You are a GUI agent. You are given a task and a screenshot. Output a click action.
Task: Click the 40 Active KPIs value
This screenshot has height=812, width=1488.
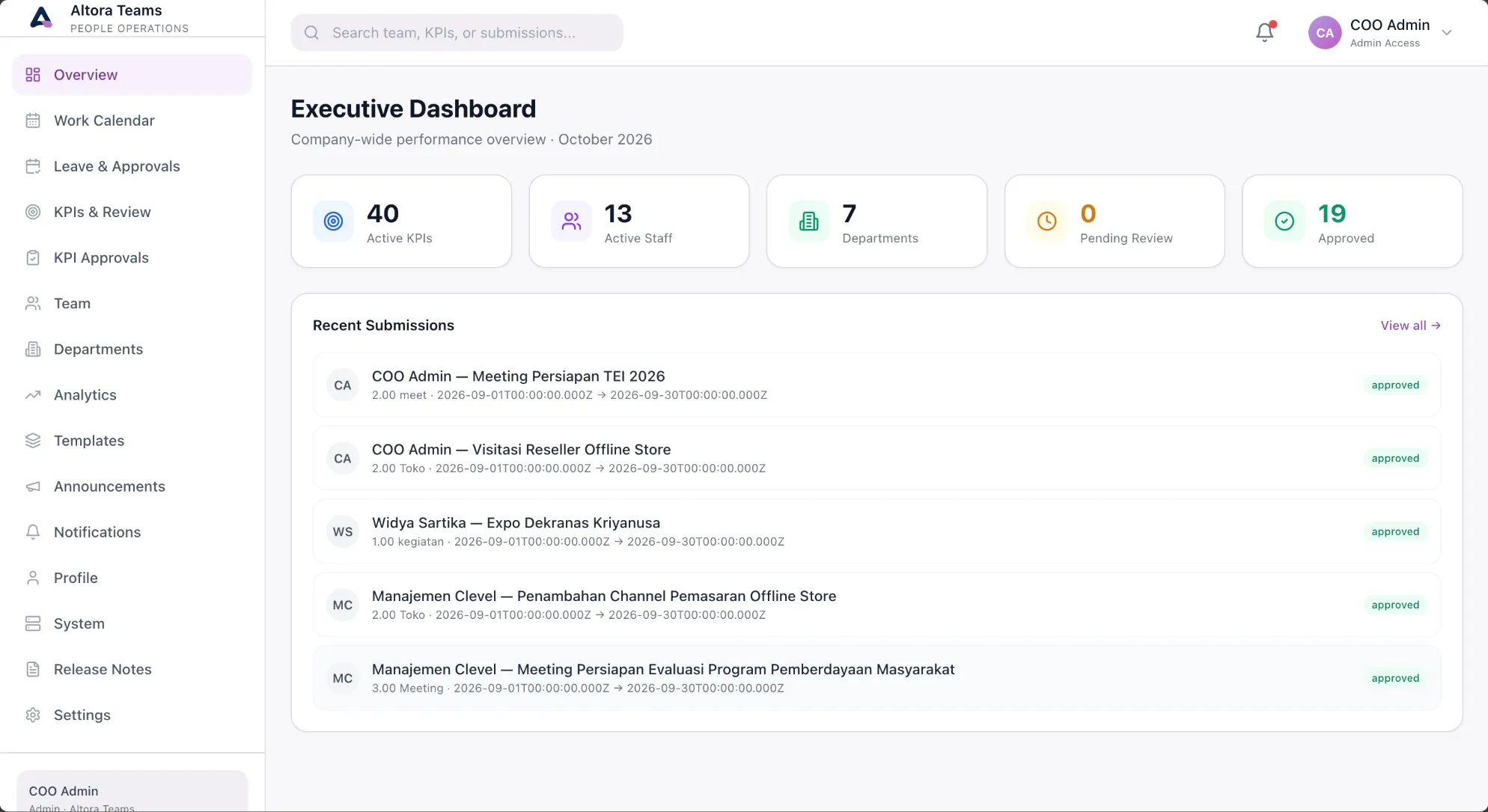pyautogui.click(x=382, y=214)
